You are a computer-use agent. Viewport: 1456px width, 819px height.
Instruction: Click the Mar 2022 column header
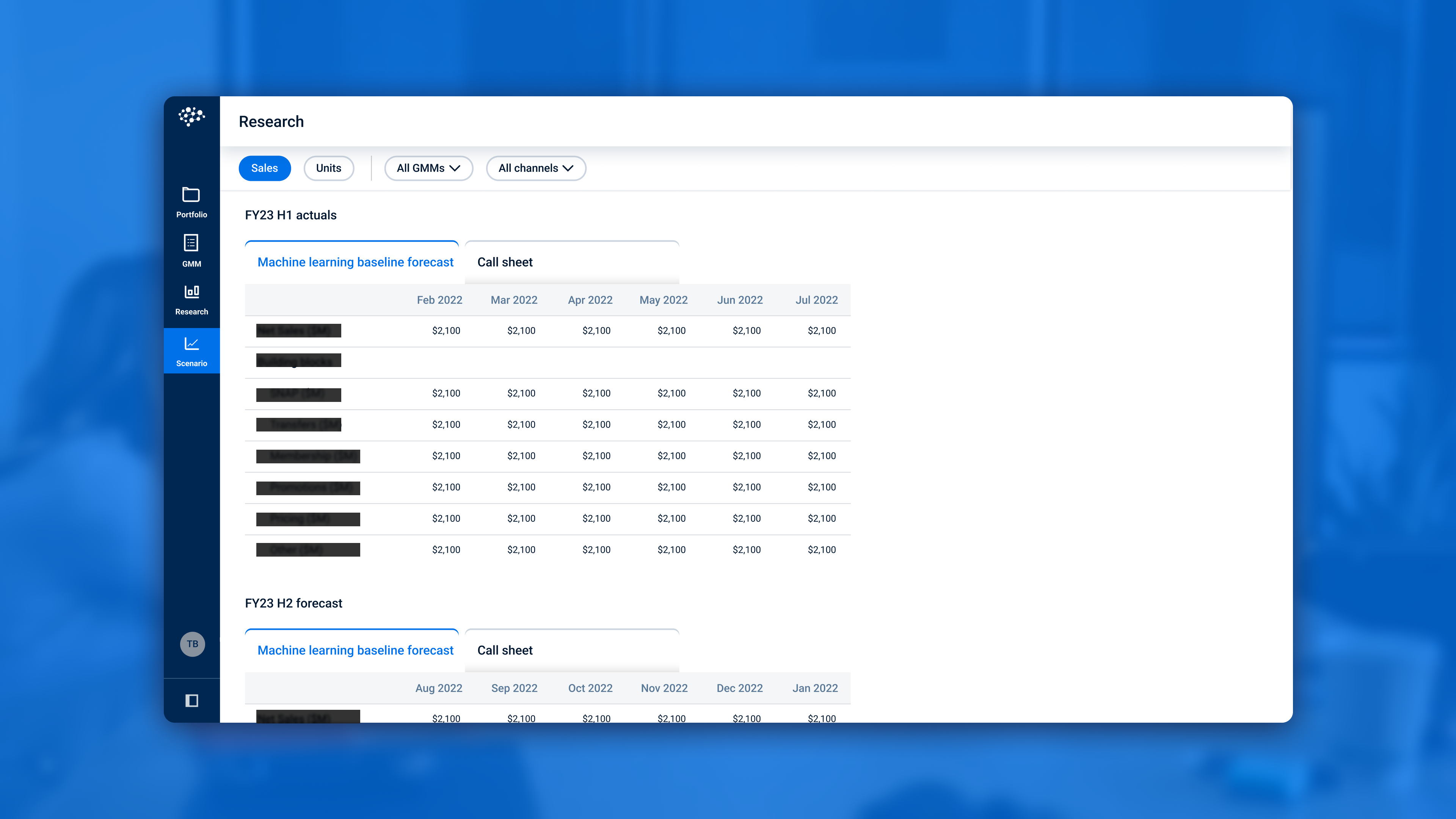pos(514,300)
